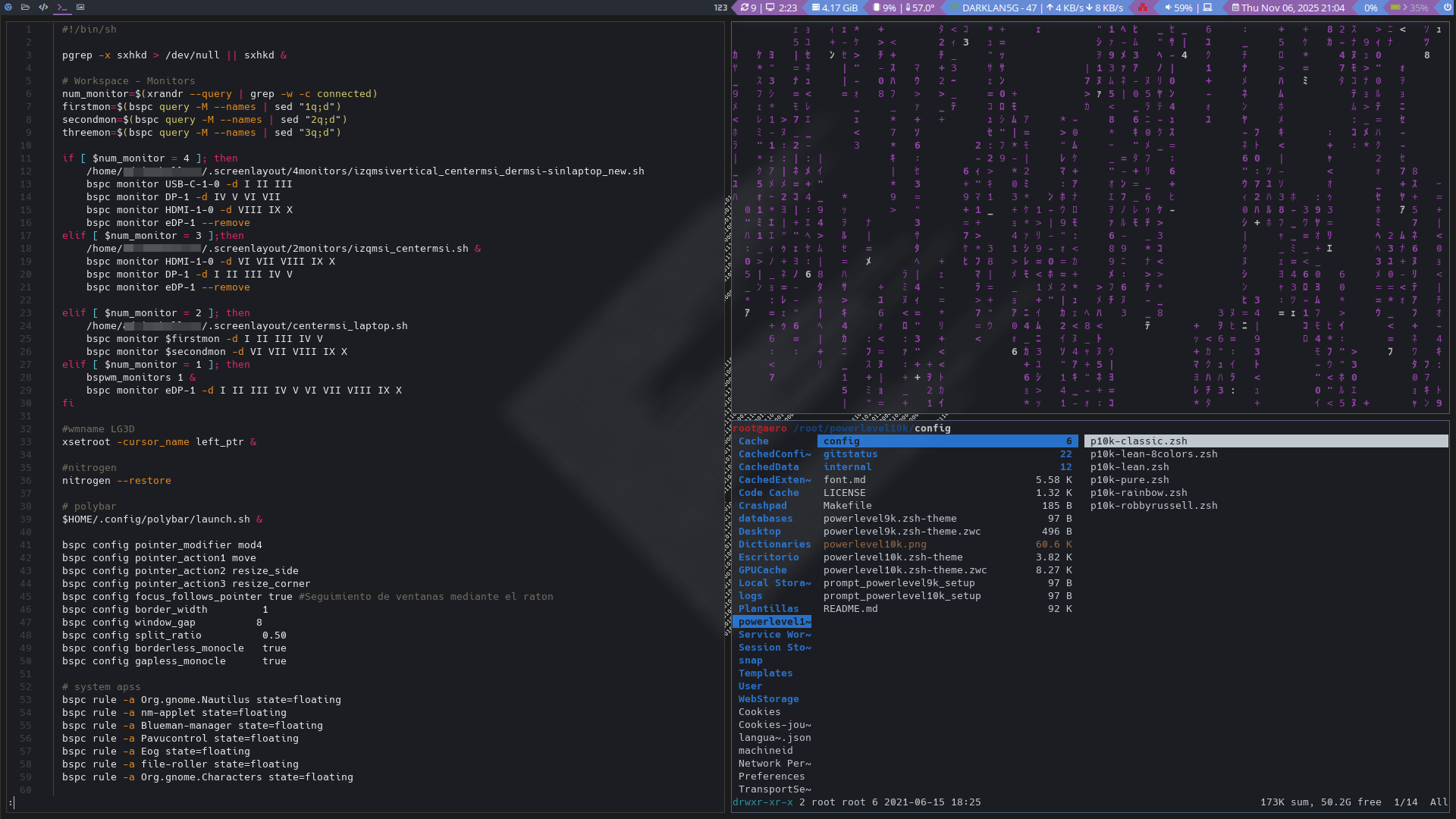
Task: Select the powerlevel10k.png file entry
Action: (874, 544)
